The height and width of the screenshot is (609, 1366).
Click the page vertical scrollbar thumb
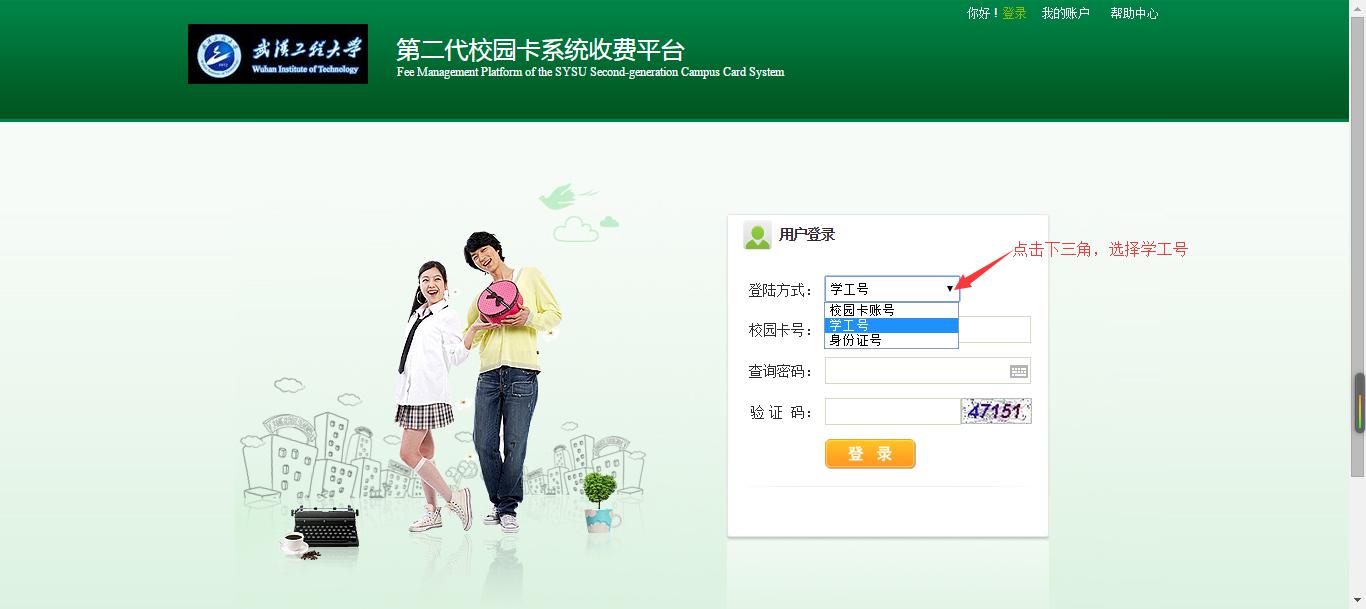click(1359, 403)
